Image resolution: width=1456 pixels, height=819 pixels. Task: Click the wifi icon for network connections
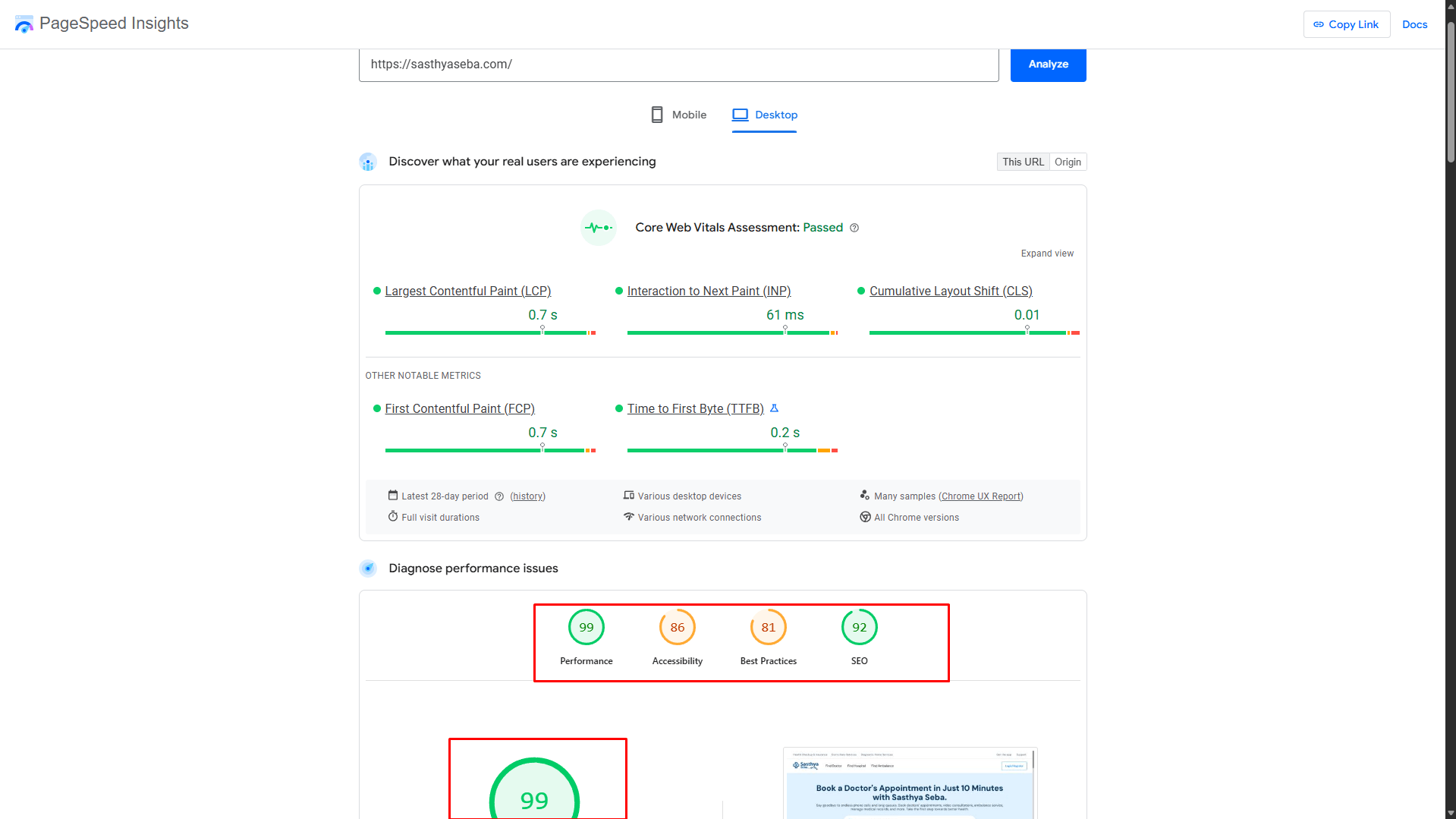pos(629,517)
